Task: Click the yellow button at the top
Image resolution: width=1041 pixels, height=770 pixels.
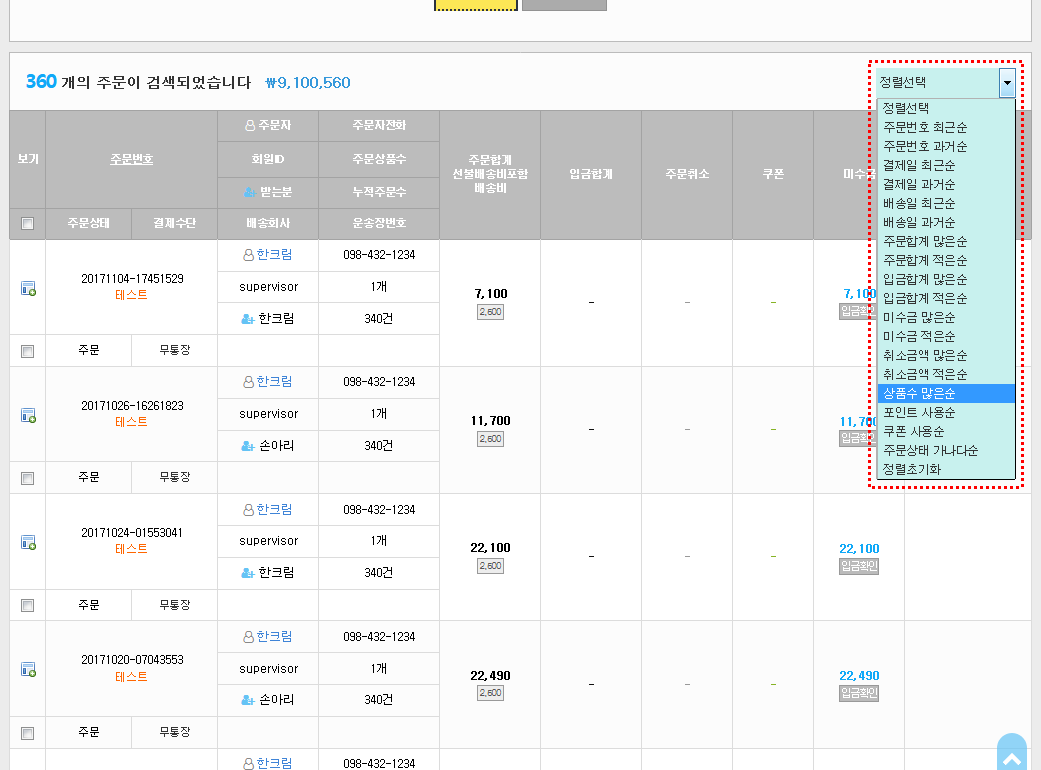Action: (x=476, y=4)
